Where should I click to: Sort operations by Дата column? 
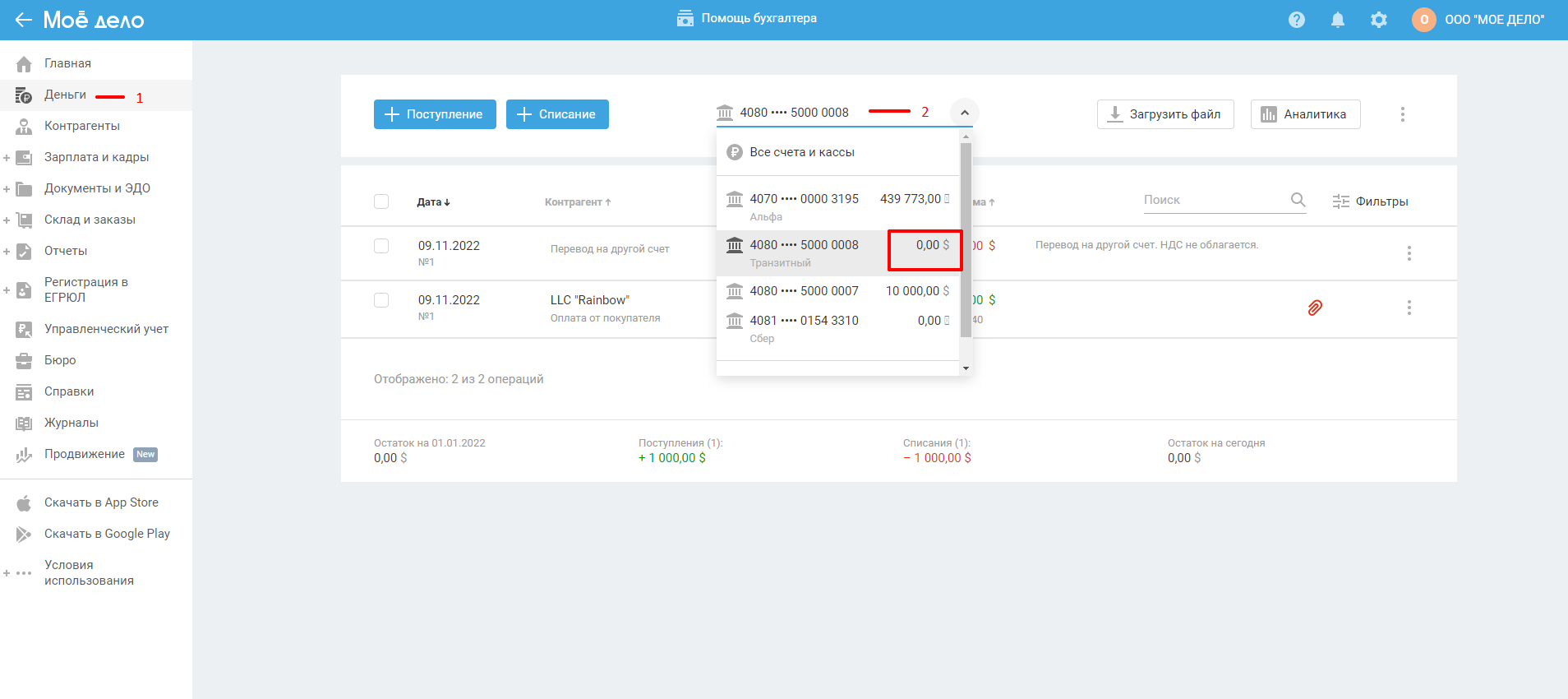click(x=434, y=202)
